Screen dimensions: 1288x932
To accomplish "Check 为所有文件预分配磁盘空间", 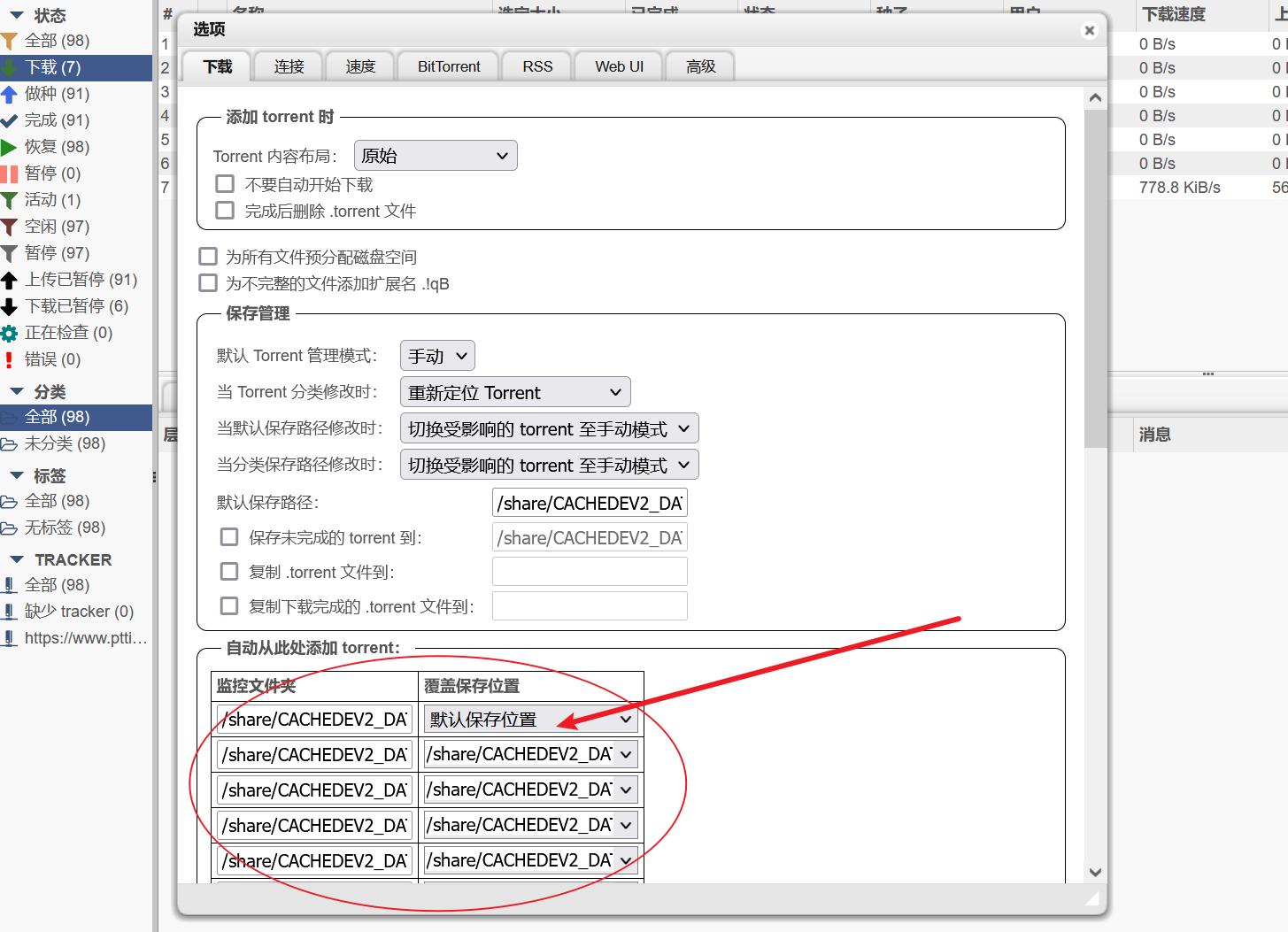I will [208, 256].
